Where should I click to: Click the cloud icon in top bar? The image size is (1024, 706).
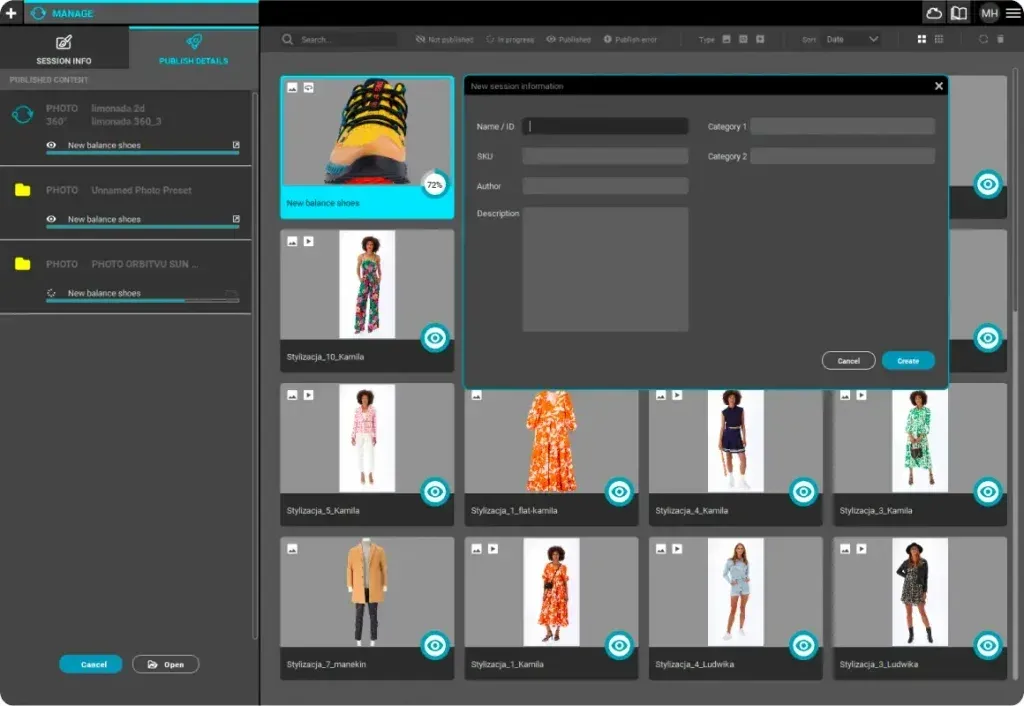[934, 13]
